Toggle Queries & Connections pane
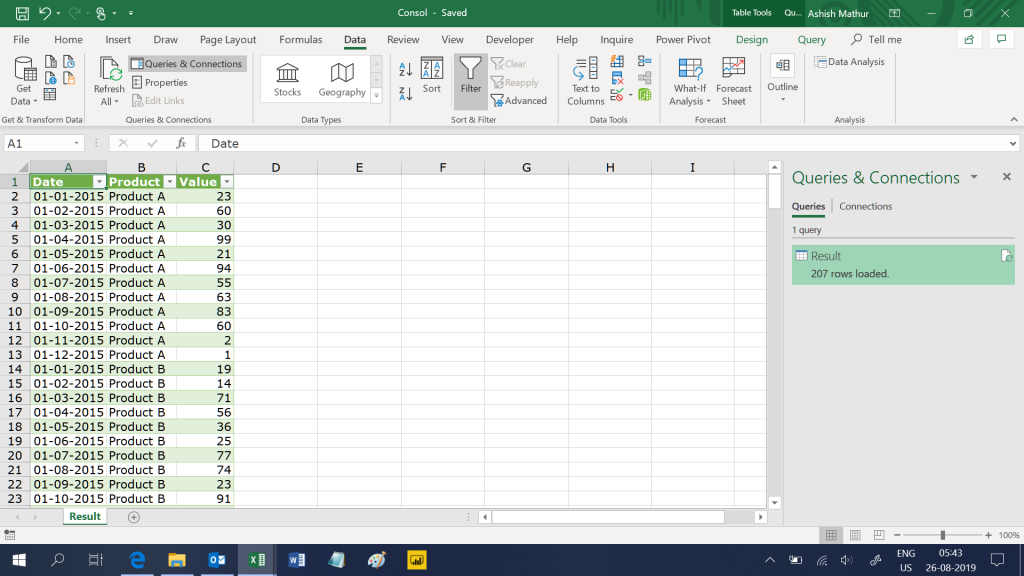Image resolution: width=1024 pixels, height=576 pixels. pos(187,63)
